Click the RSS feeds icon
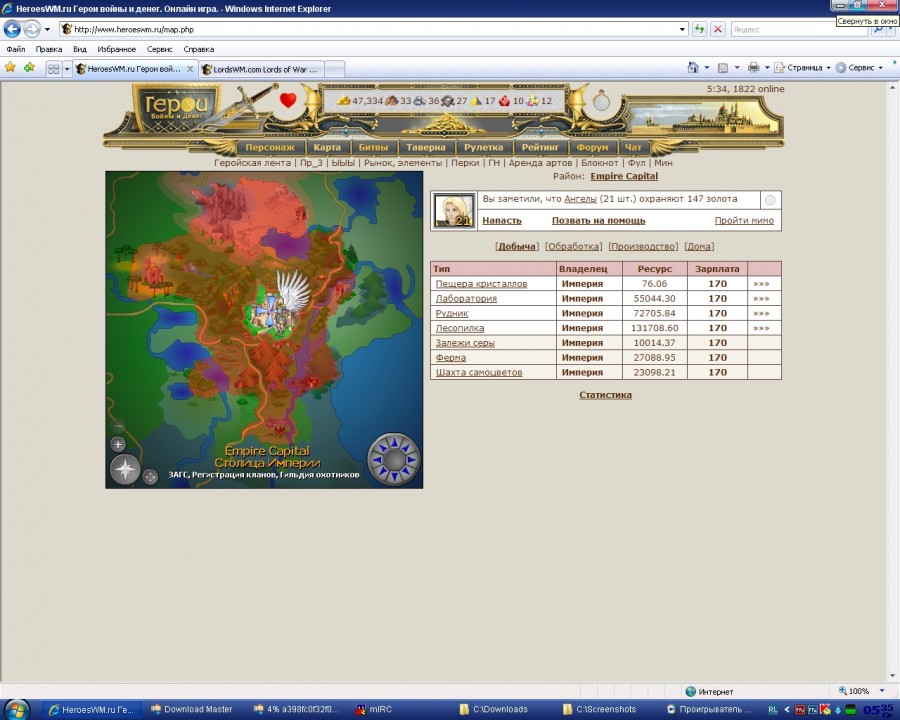 tap(723, 68)
